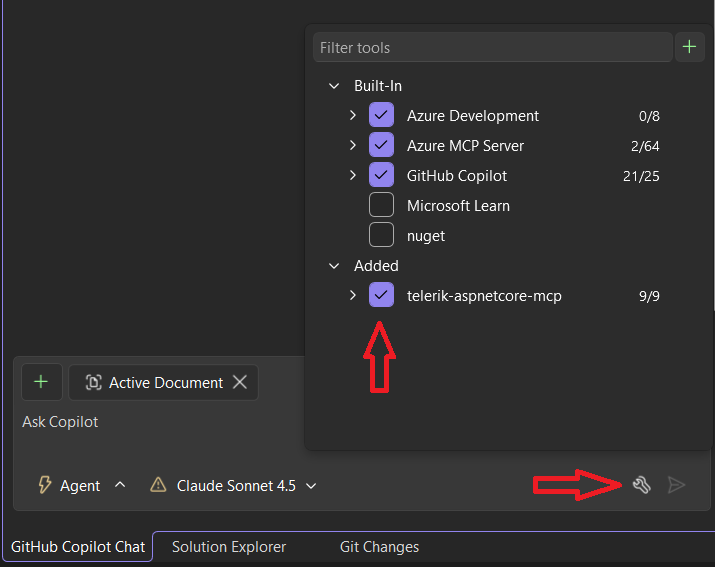Click the Built-In group heading text
Image resolution: width=715 pixels, height=567 pixels.
(x=378, y=86)
